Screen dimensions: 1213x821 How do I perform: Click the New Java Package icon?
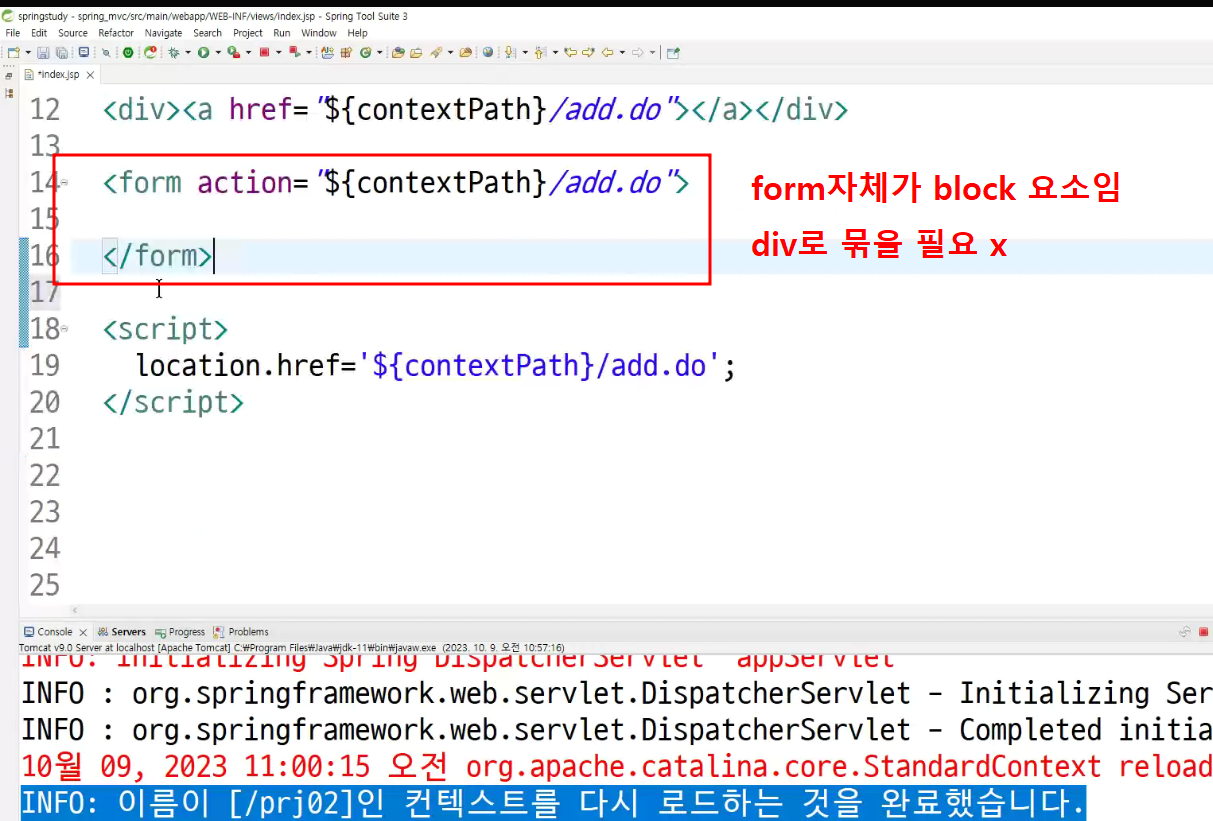coord(346,52)
